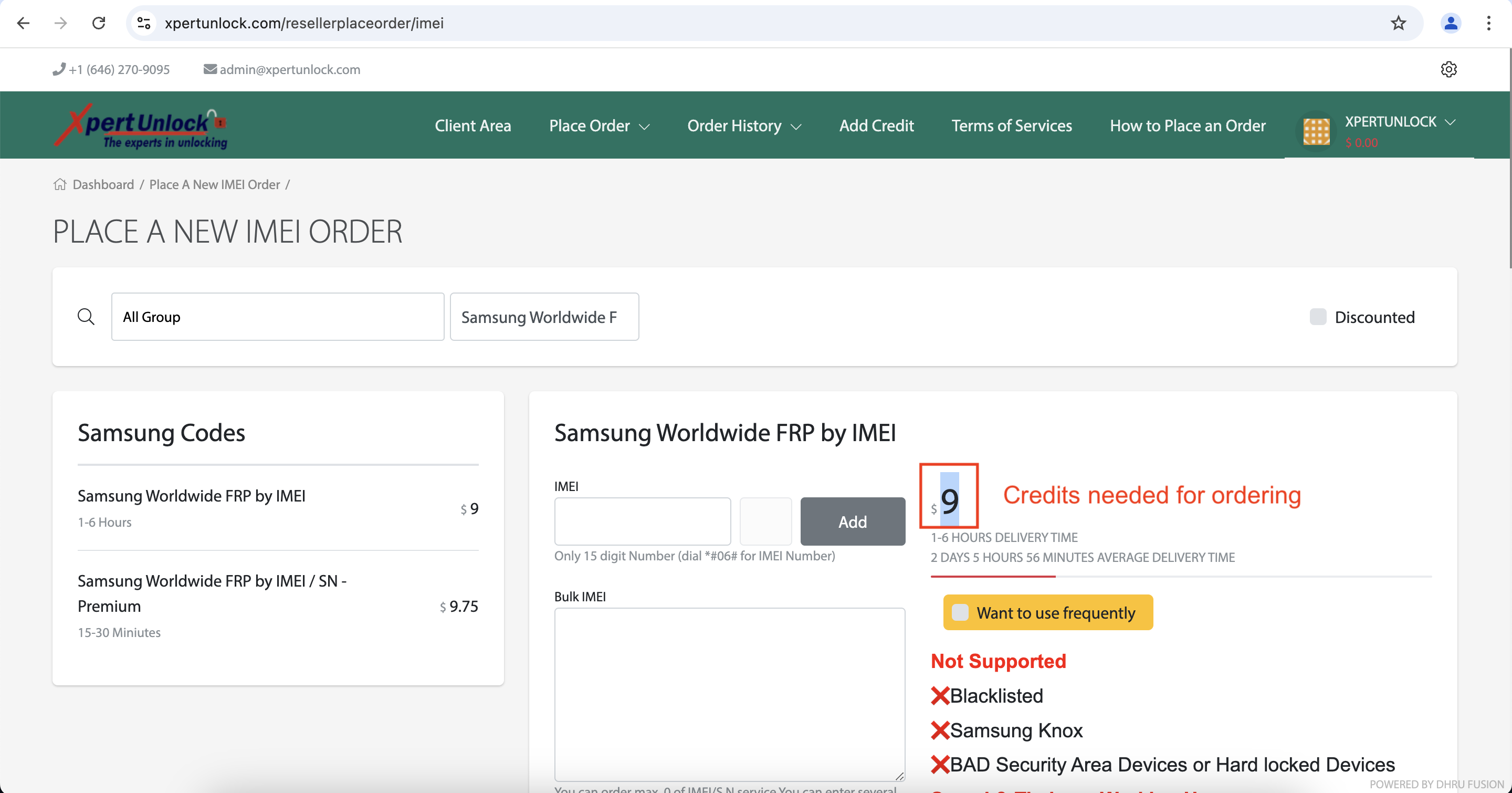This screenshot has width=1512, height=793.
Task: Toggle Want to use frequently checkbox
Action: pyautogui.click(x=960, y=612)
